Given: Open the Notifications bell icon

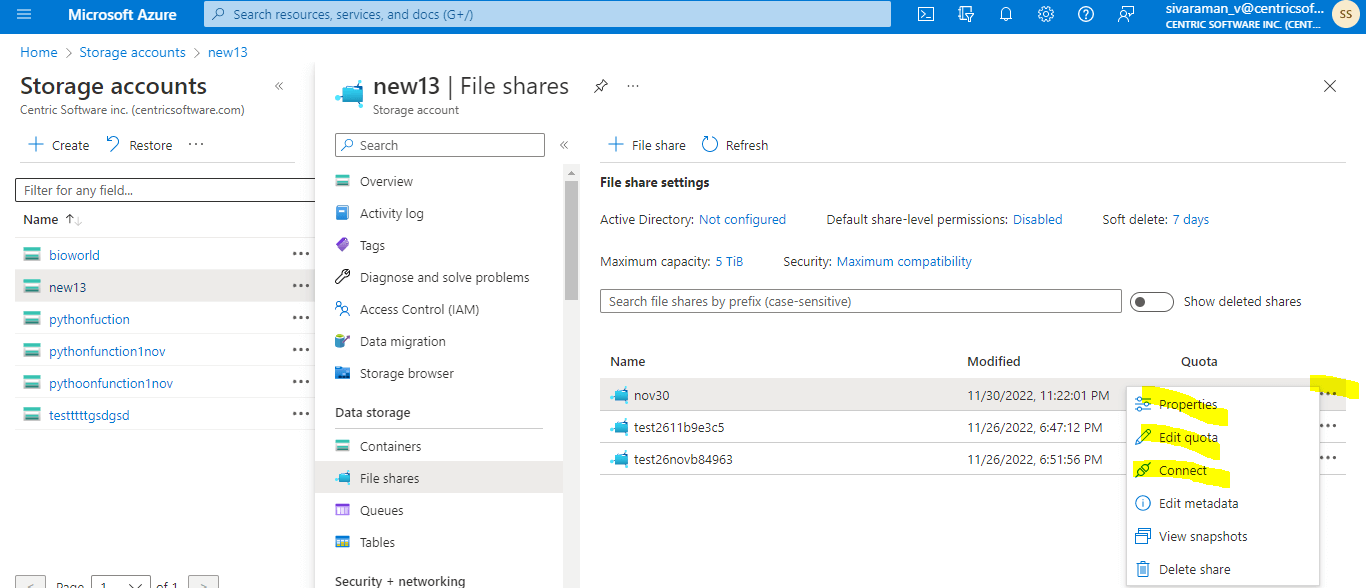Looking at the screenshot, I should point(1006,14).
